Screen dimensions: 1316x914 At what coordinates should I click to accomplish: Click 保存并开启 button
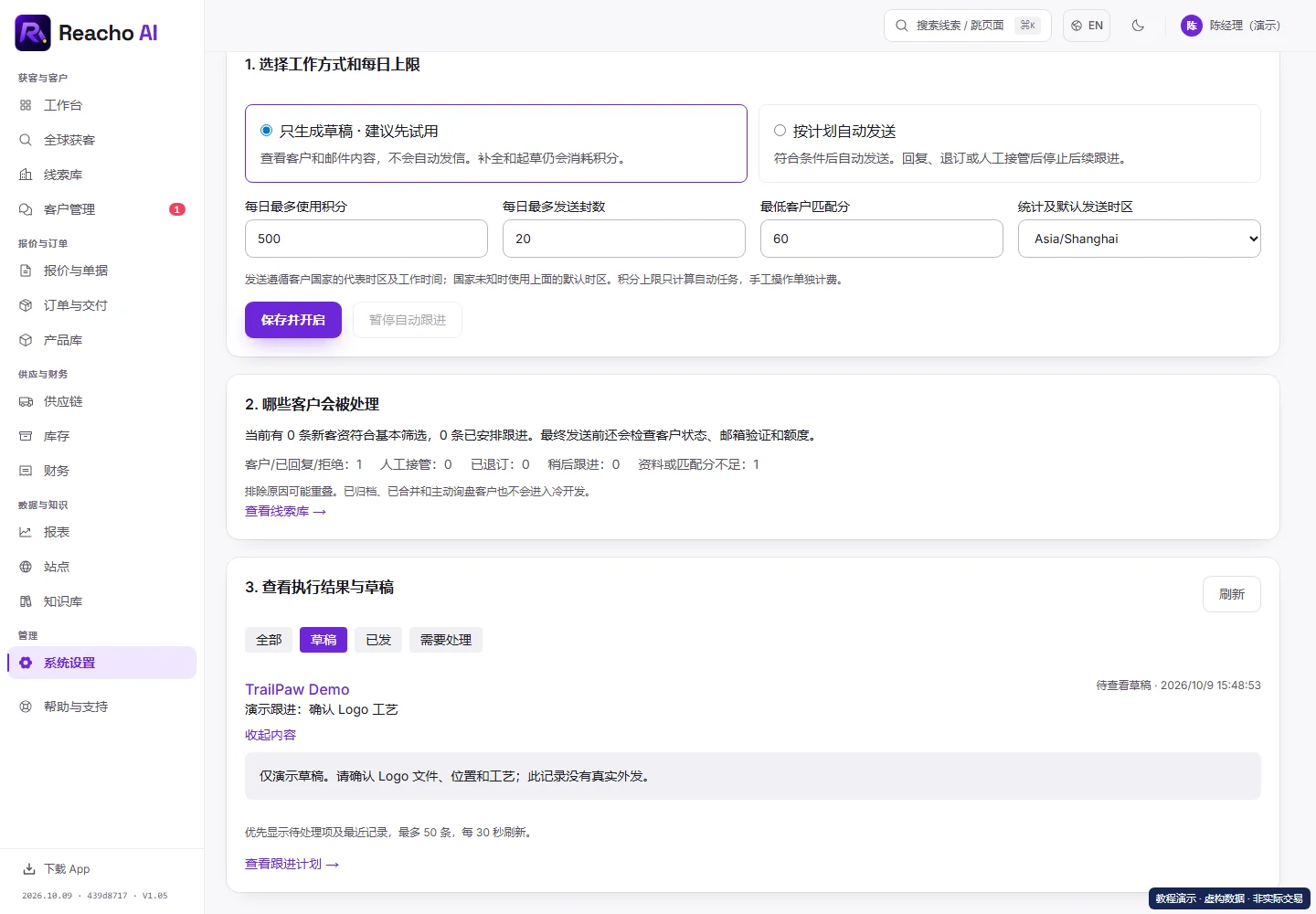click(293, 320)
